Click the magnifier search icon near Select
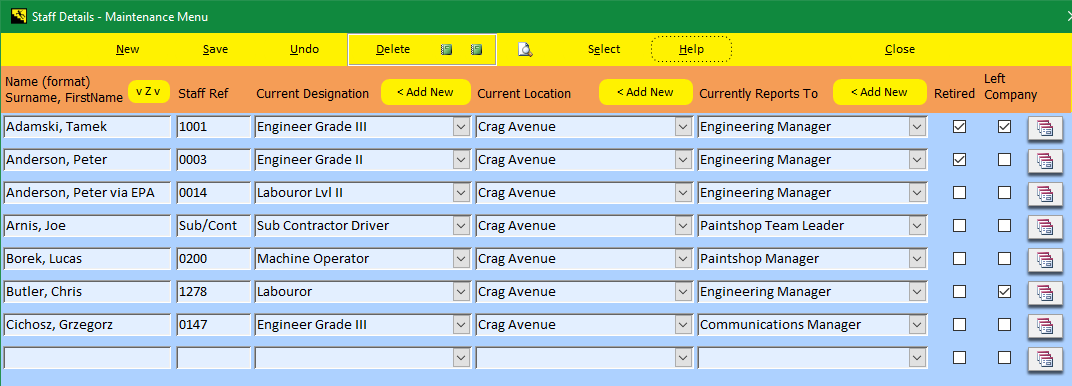The width and height of the screenshot is (1072, 386). (x=525, y=49)
